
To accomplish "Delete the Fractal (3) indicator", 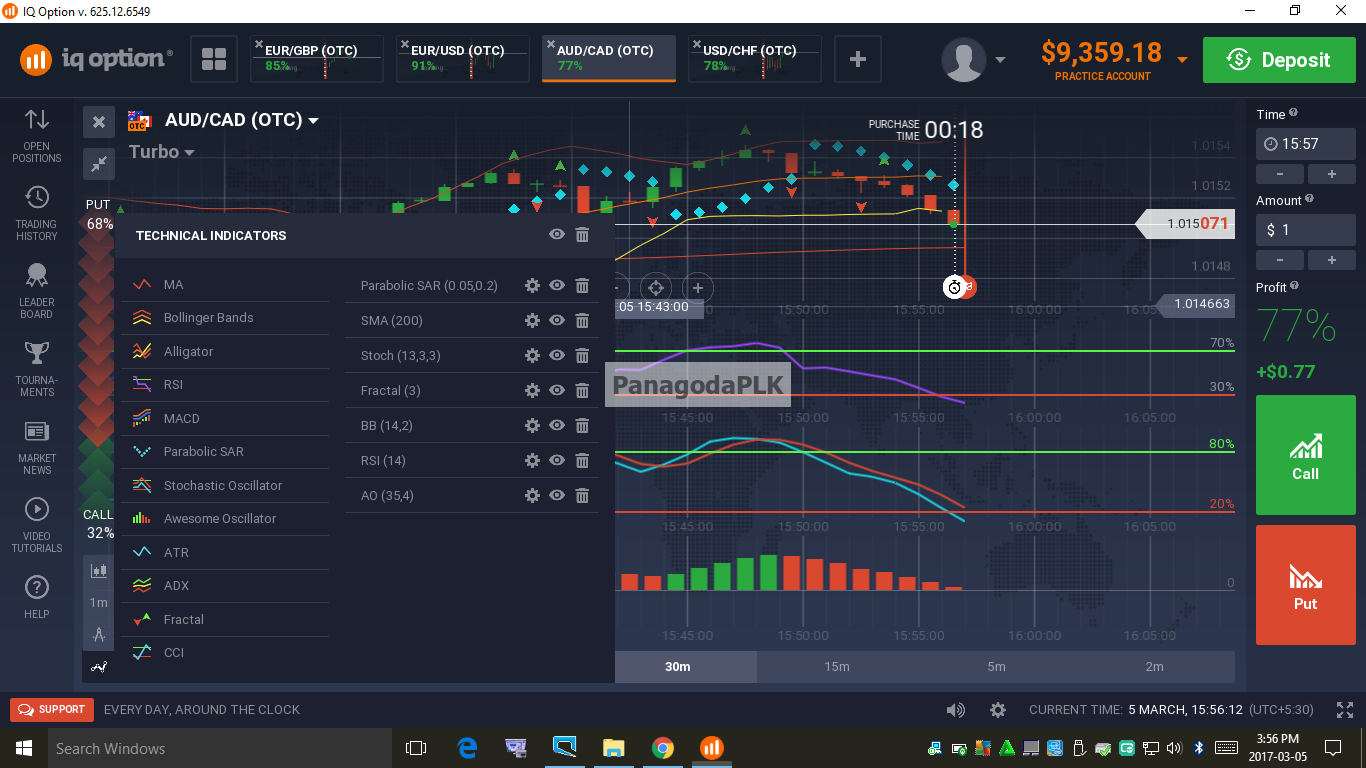I will (582, 390).
